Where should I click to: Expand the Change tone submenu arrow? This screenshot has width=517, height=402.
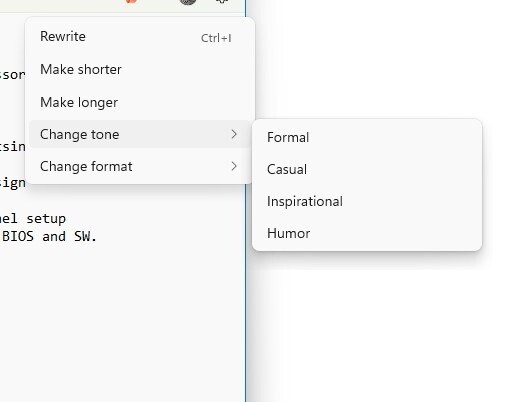click(234, 134)
